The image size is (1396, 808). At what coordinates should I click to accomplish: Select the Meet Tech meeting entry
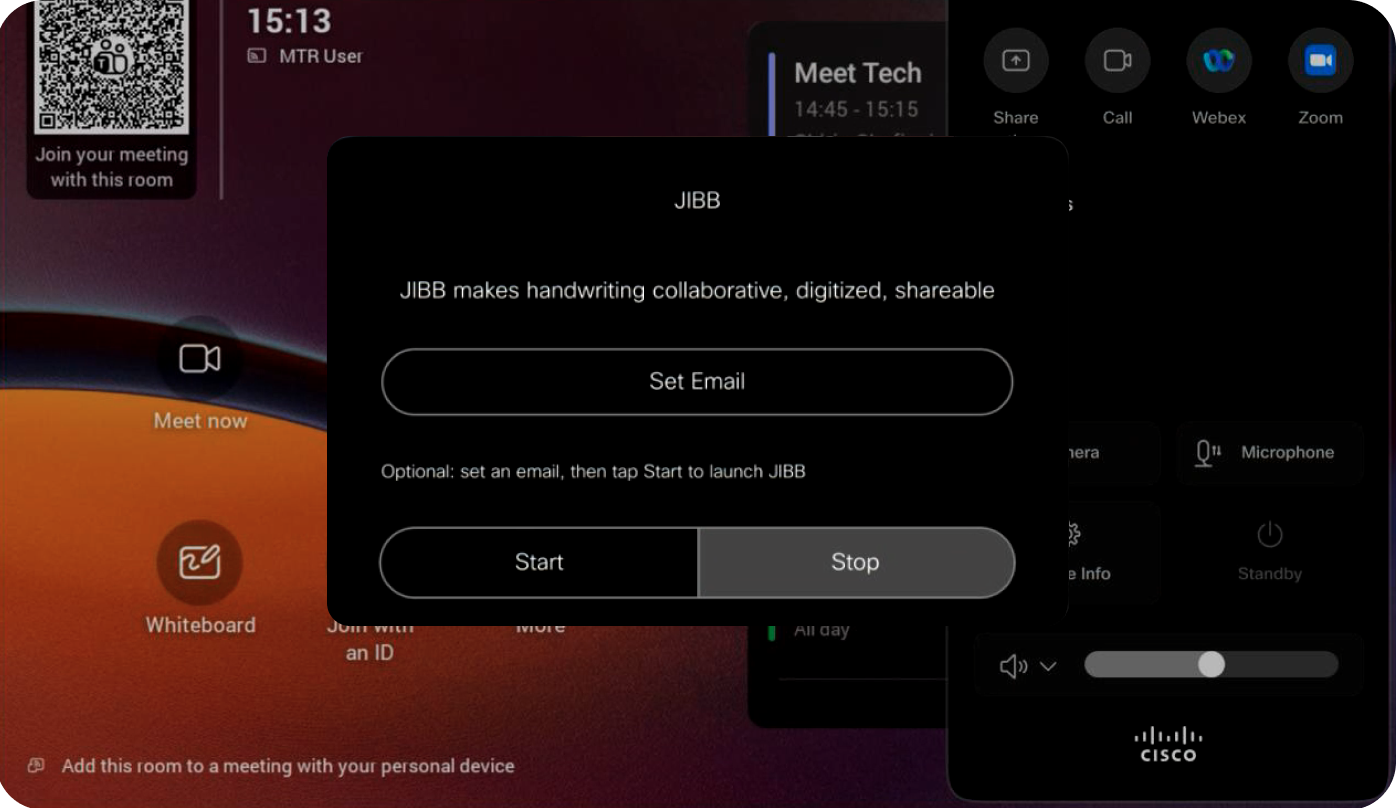point(857,73)
